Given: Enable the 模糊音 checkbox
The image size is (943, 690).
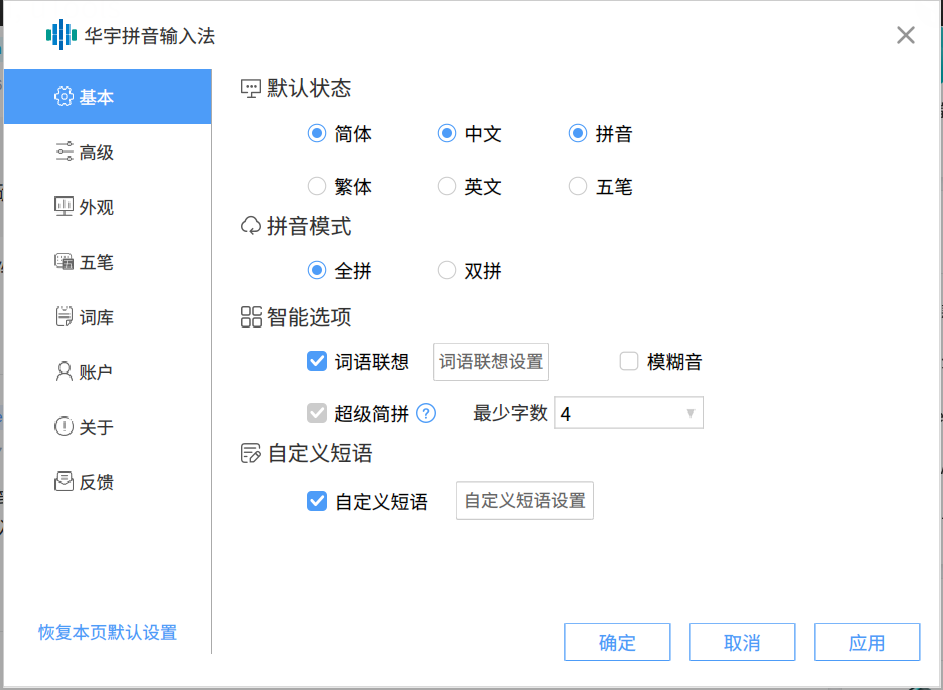Looking at the screenshot, I should click(x=628, y=362).
